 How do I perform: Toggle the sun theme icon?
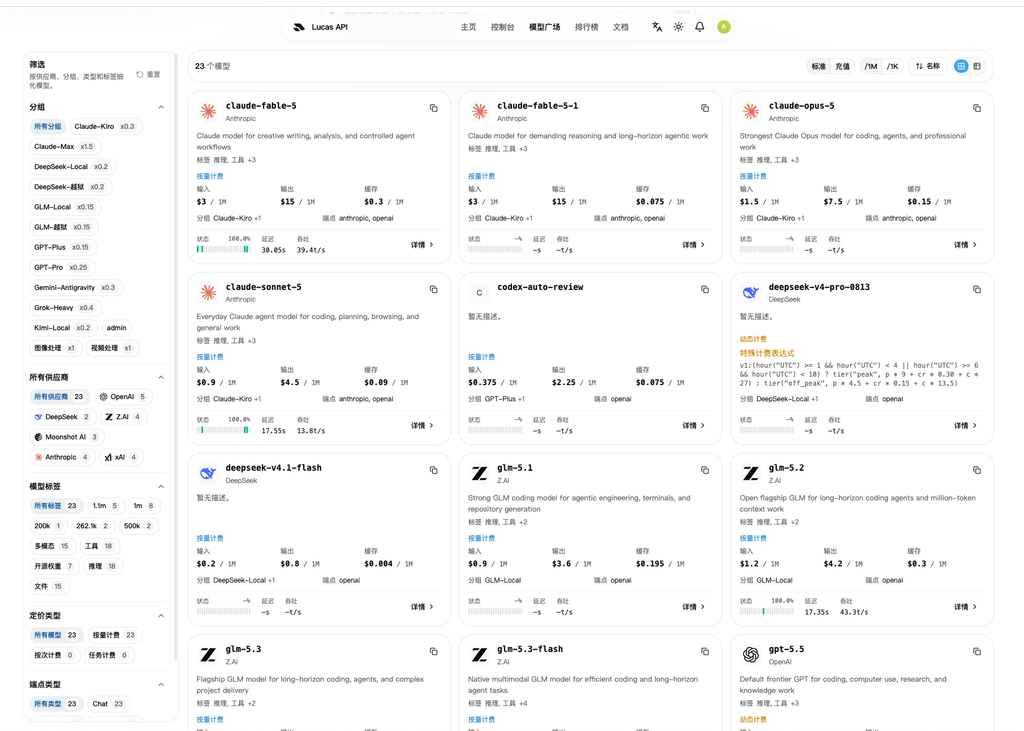click(x=679, y=27)
